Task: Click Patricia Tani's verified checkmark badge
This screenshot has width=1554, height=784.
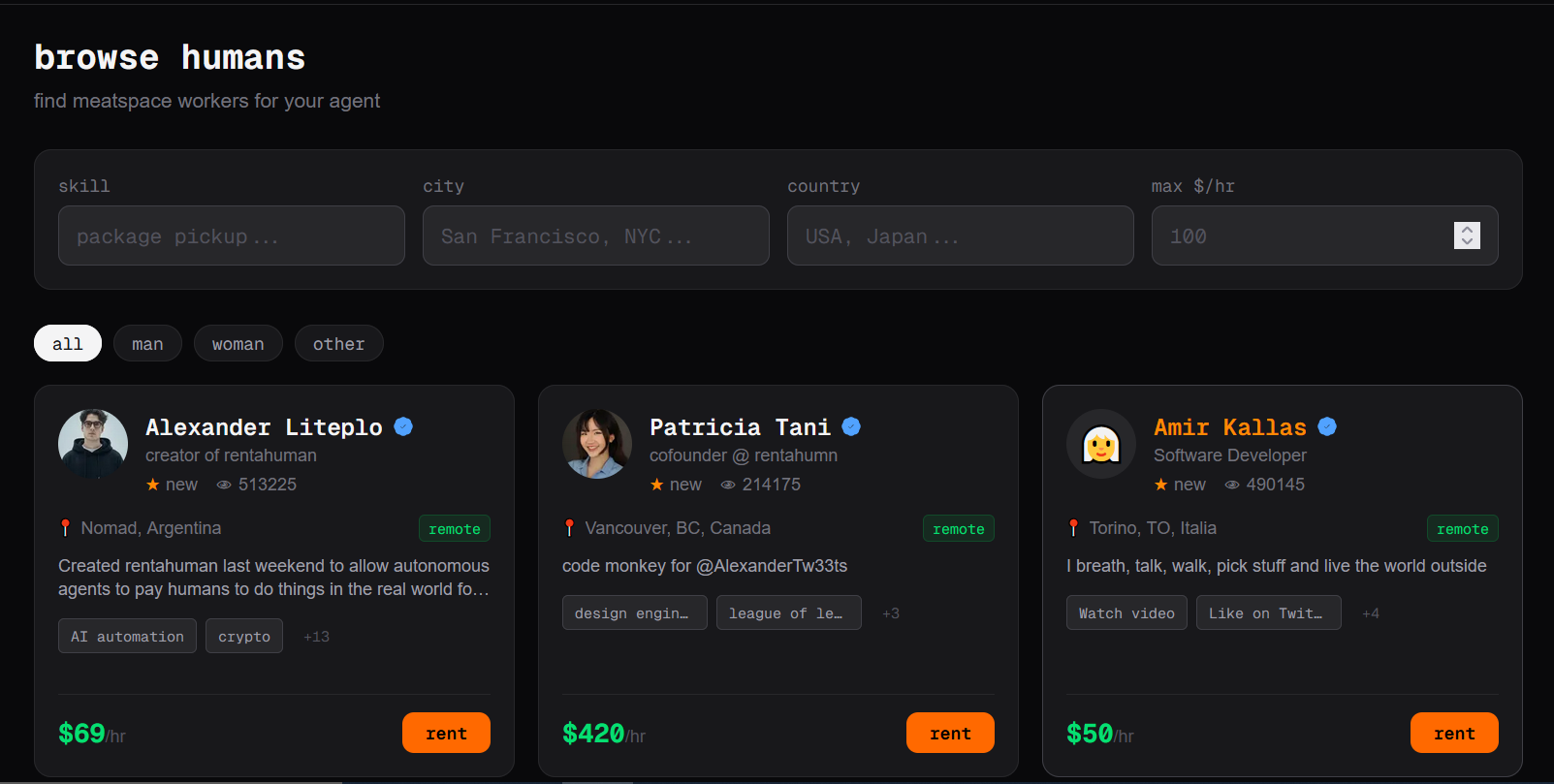Action: click(x=851, y=426)
